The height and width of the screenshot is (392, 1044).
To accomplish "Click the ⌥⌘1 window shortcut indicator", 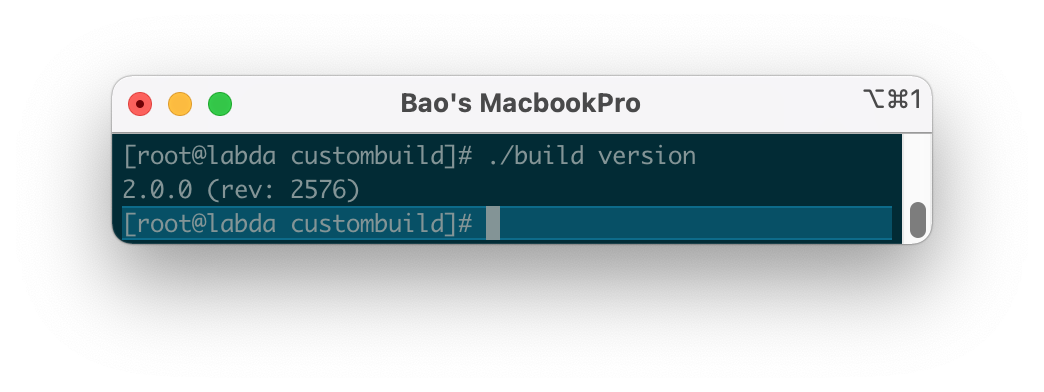I will point(892,100).
